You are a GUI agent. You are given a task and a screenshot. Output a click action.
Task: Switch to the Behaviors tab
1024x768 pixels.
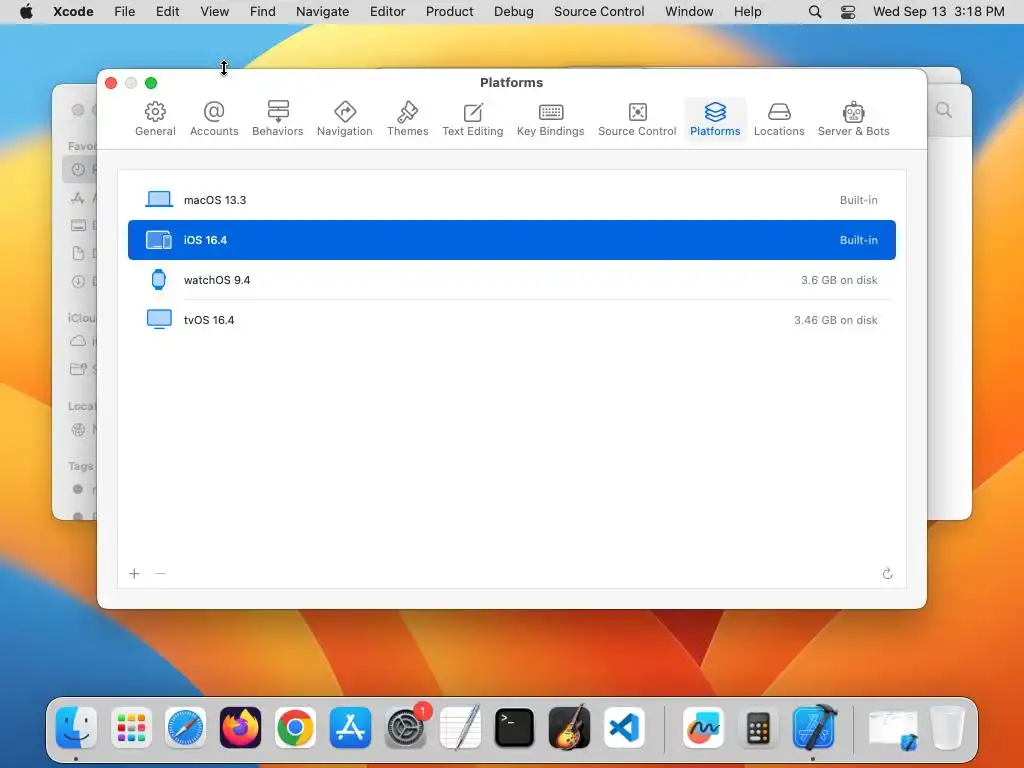point(278,119)
